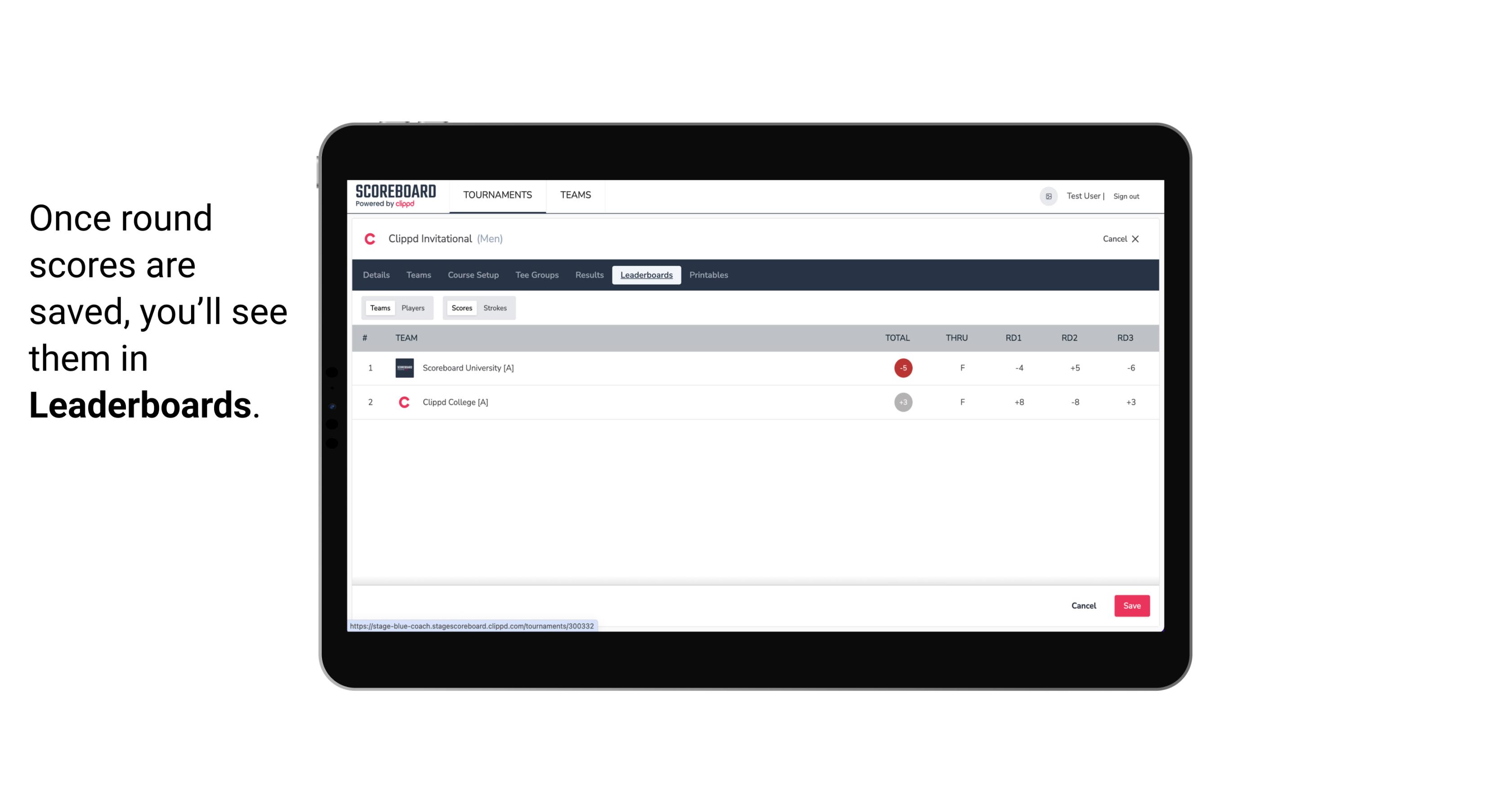
Task: Click Clippd College team logo icon
Action: click(x=403, y=402)
